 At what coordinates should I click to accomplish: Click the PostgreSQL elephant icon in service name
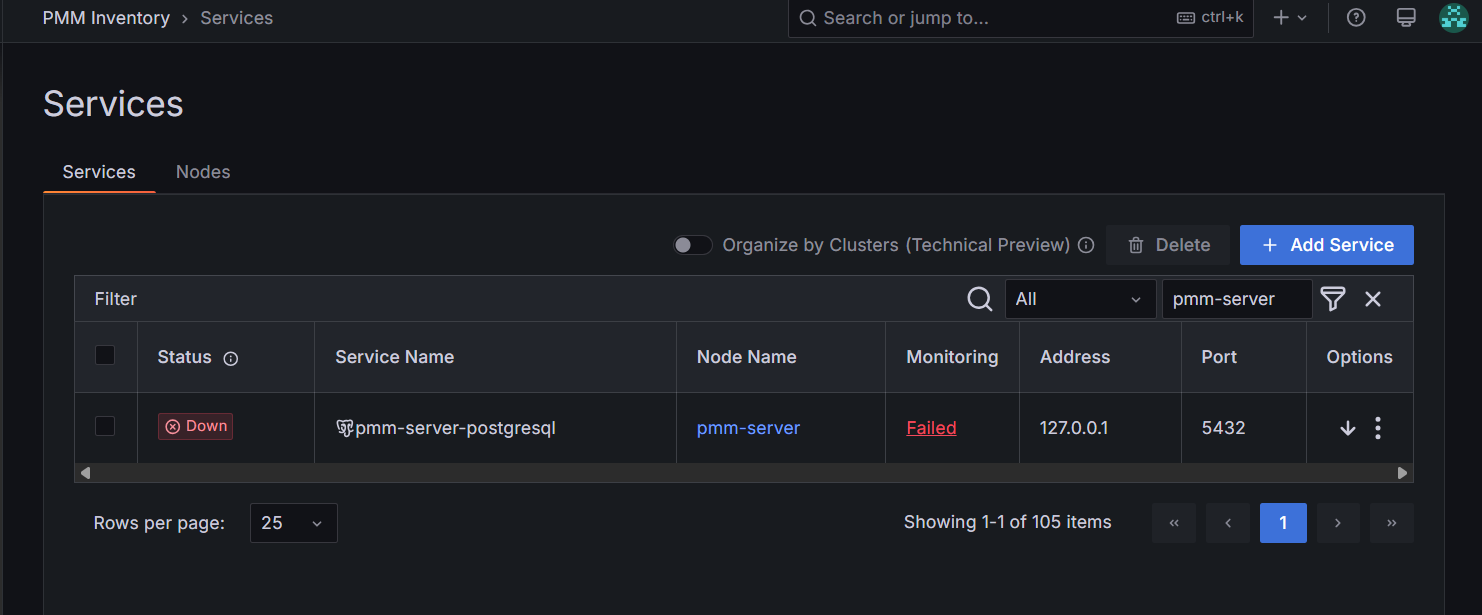[x=344, y=428]
